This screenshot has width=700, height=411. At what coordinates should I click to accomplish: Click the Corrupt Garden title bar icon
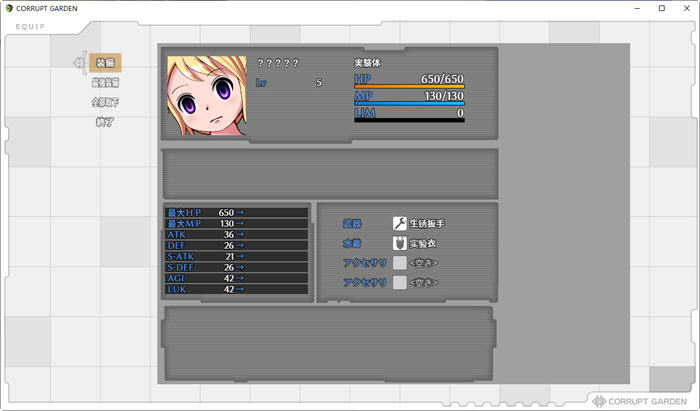(9, 8)
